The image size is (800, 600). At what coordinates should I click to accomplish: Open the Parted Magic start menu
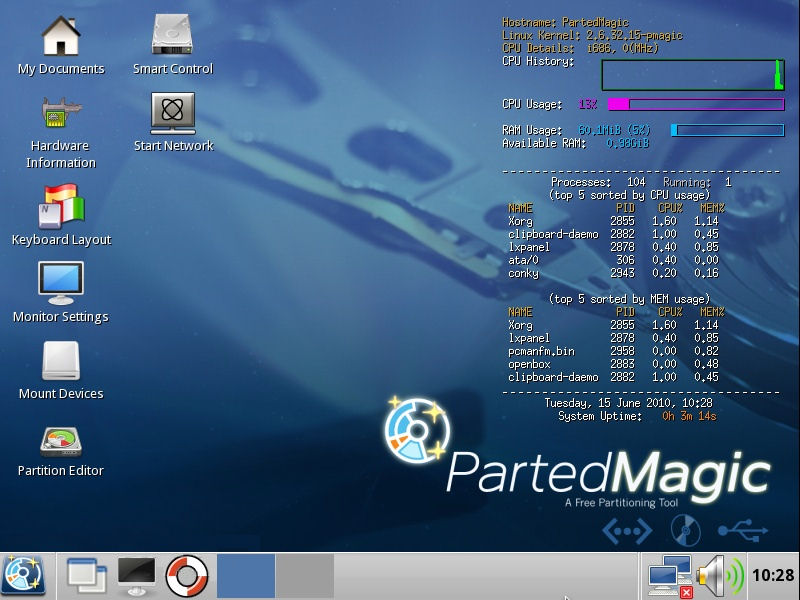coord(25,576)
